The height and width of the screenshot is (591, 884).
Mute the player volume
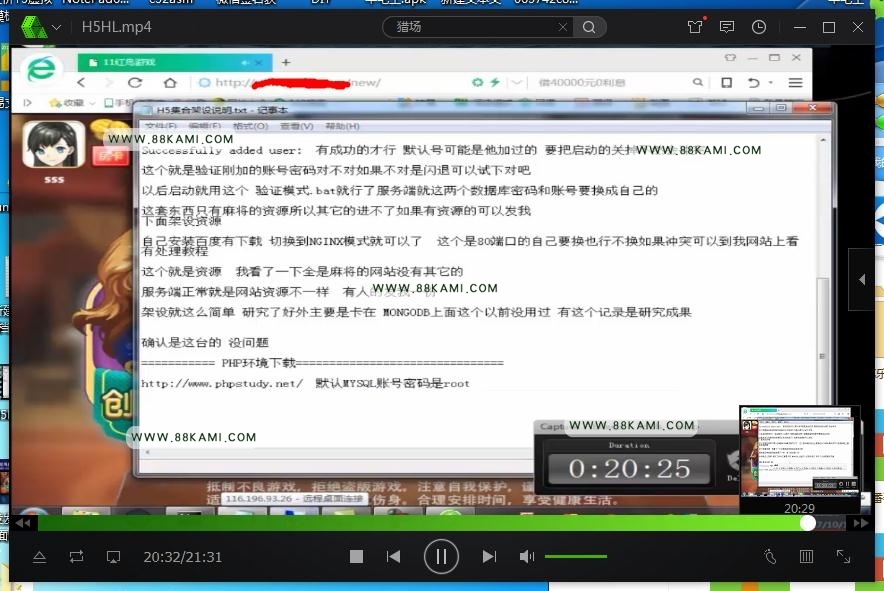[x=527, y=557]
